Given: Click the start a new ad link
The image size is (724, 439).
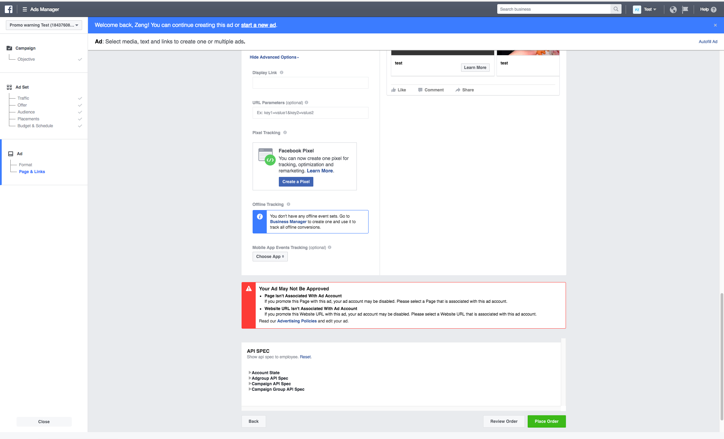Looking at the screenshot, I should [x=259, y=25].
